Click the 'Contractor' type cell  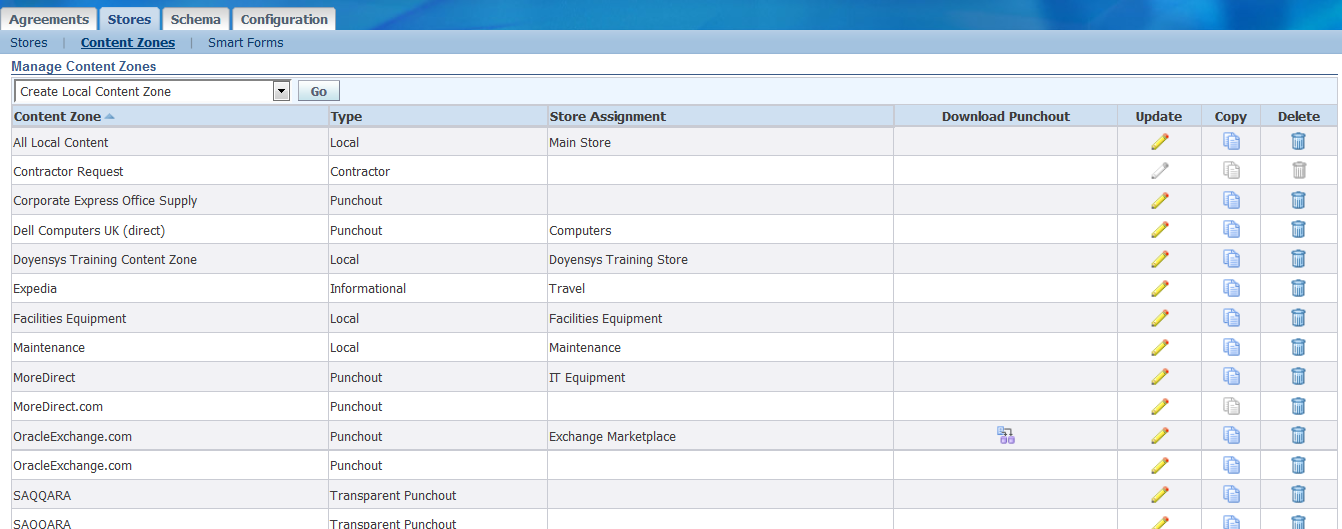(x=360, y=171)
